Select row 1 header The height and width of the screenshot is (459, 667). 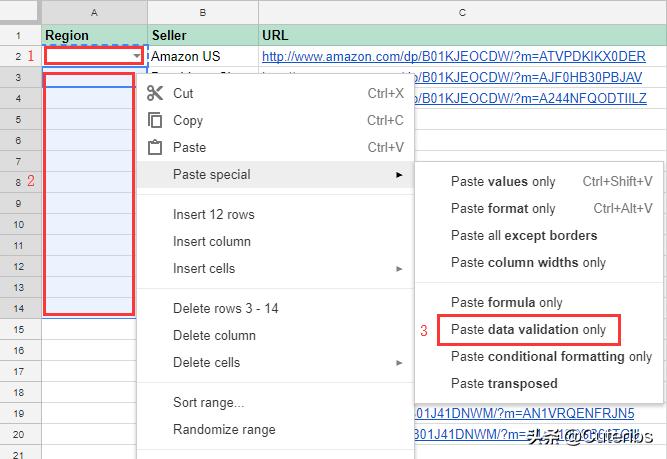[x=18, y=35]
